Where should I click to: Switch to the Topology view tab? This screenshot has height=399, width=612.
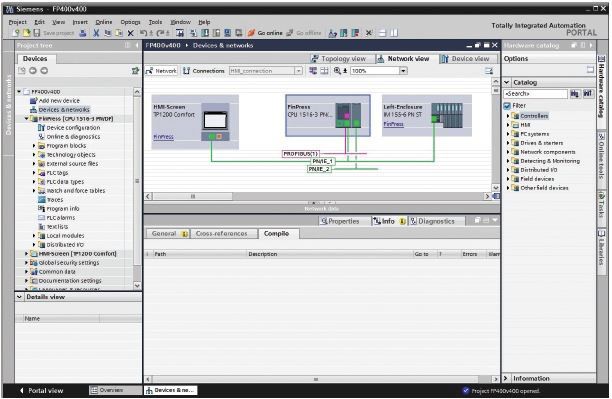coord(339,59)
